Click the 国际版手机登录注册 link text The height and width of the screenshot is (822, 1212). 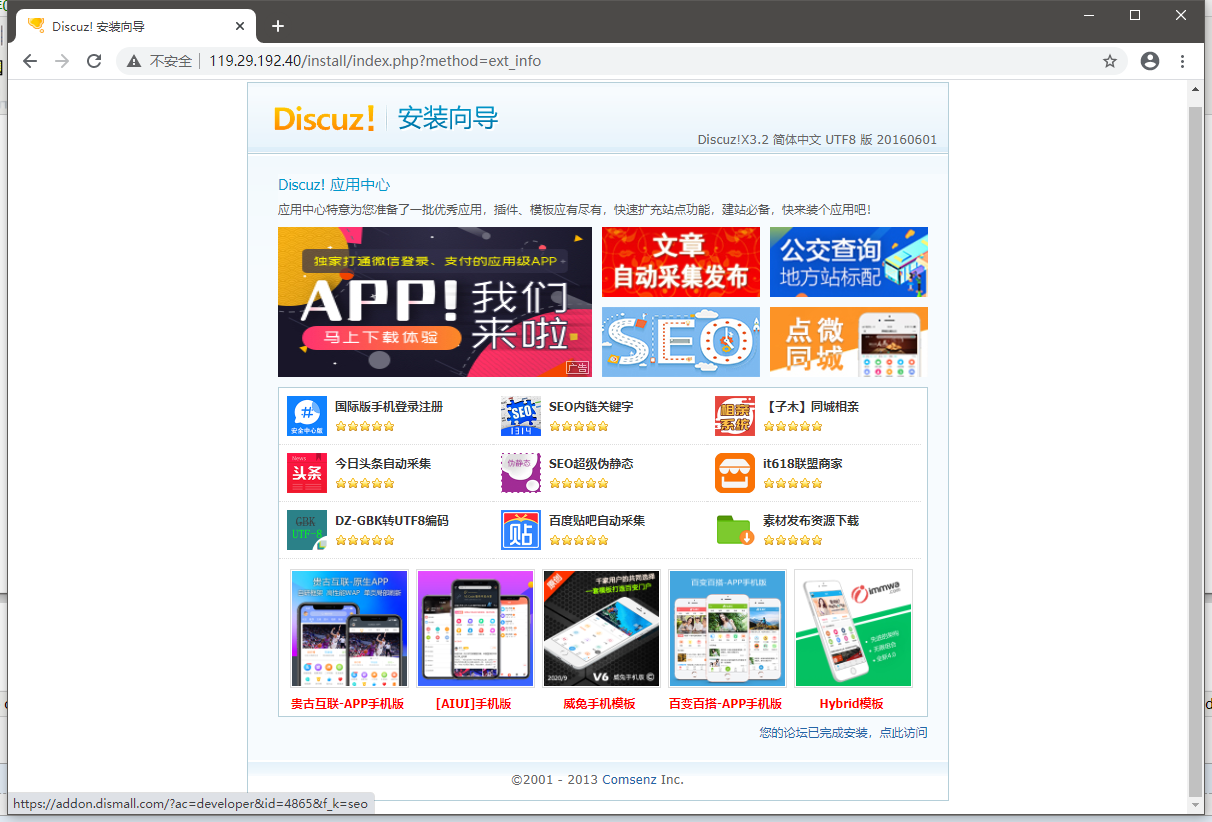pos(389,407)
